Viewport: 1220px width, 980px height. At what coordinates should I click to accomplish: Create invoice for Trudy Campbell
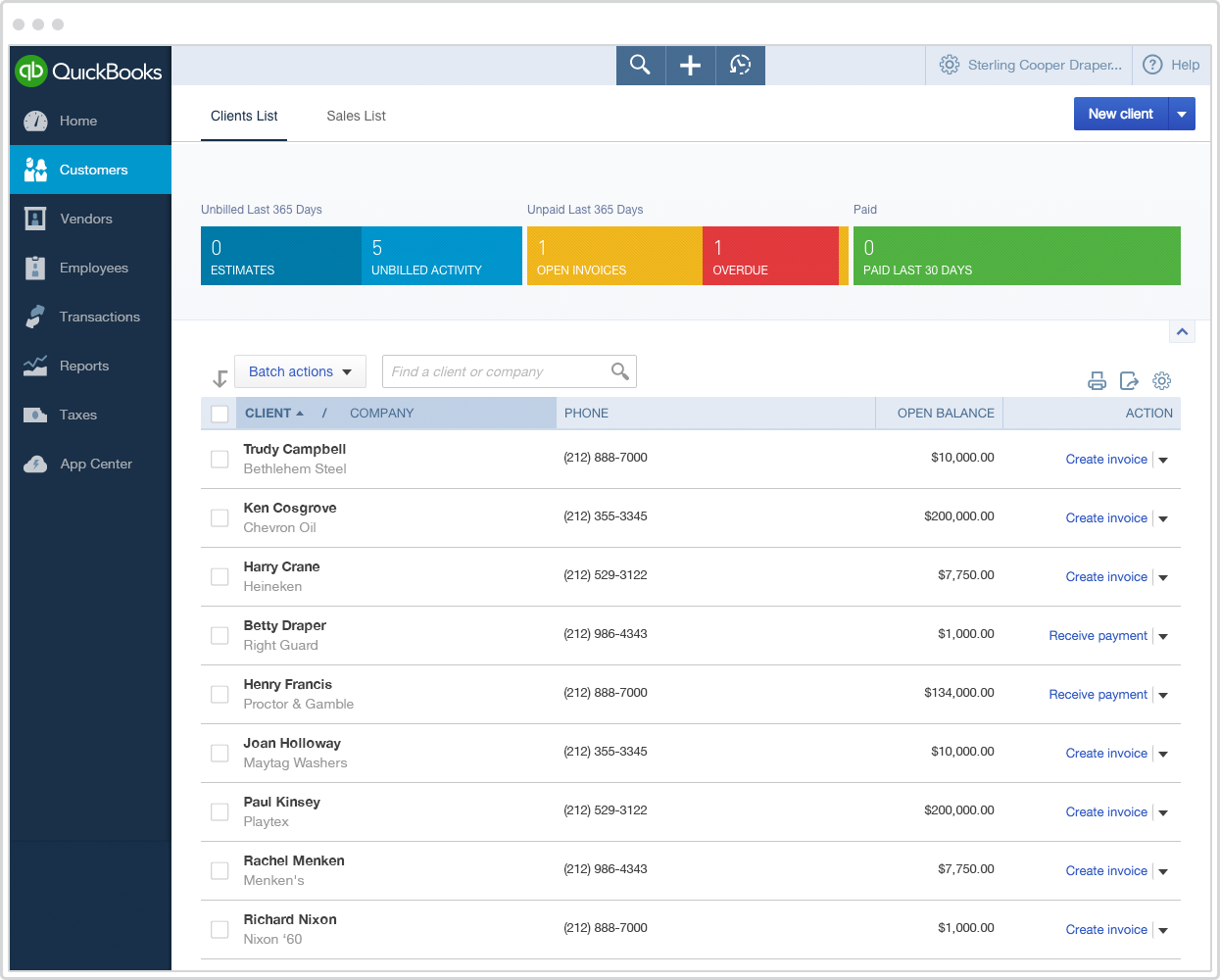(1106, 460)
